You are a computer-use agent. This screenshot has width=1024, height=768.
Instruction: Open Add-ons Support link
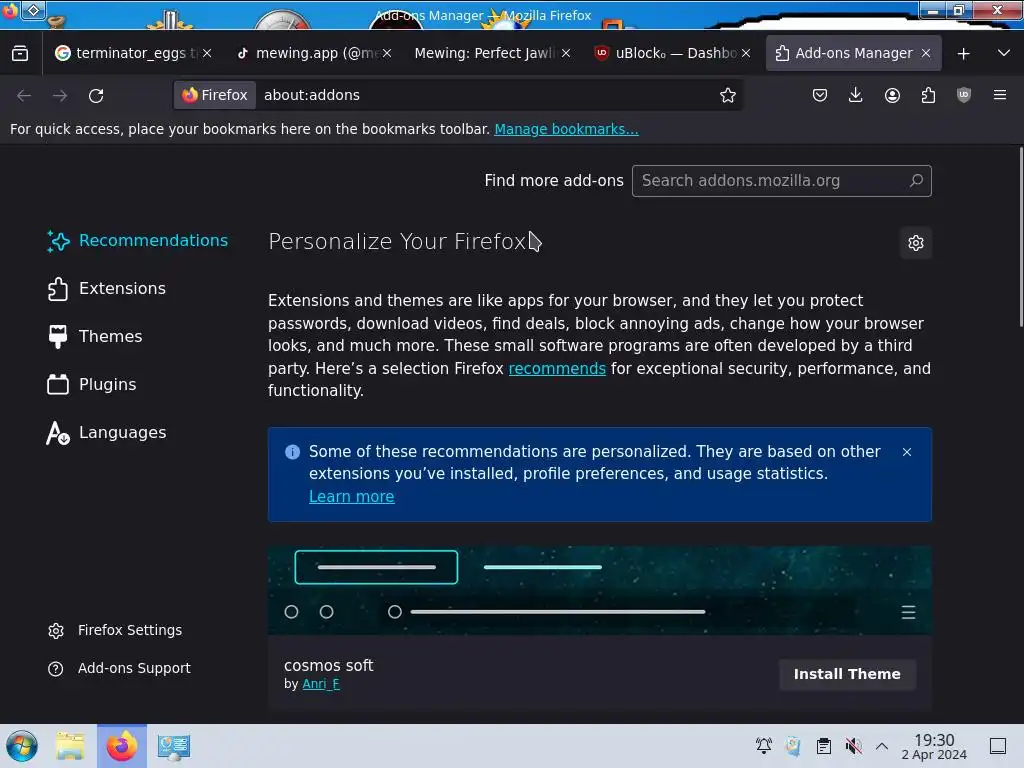click(119, 668)
